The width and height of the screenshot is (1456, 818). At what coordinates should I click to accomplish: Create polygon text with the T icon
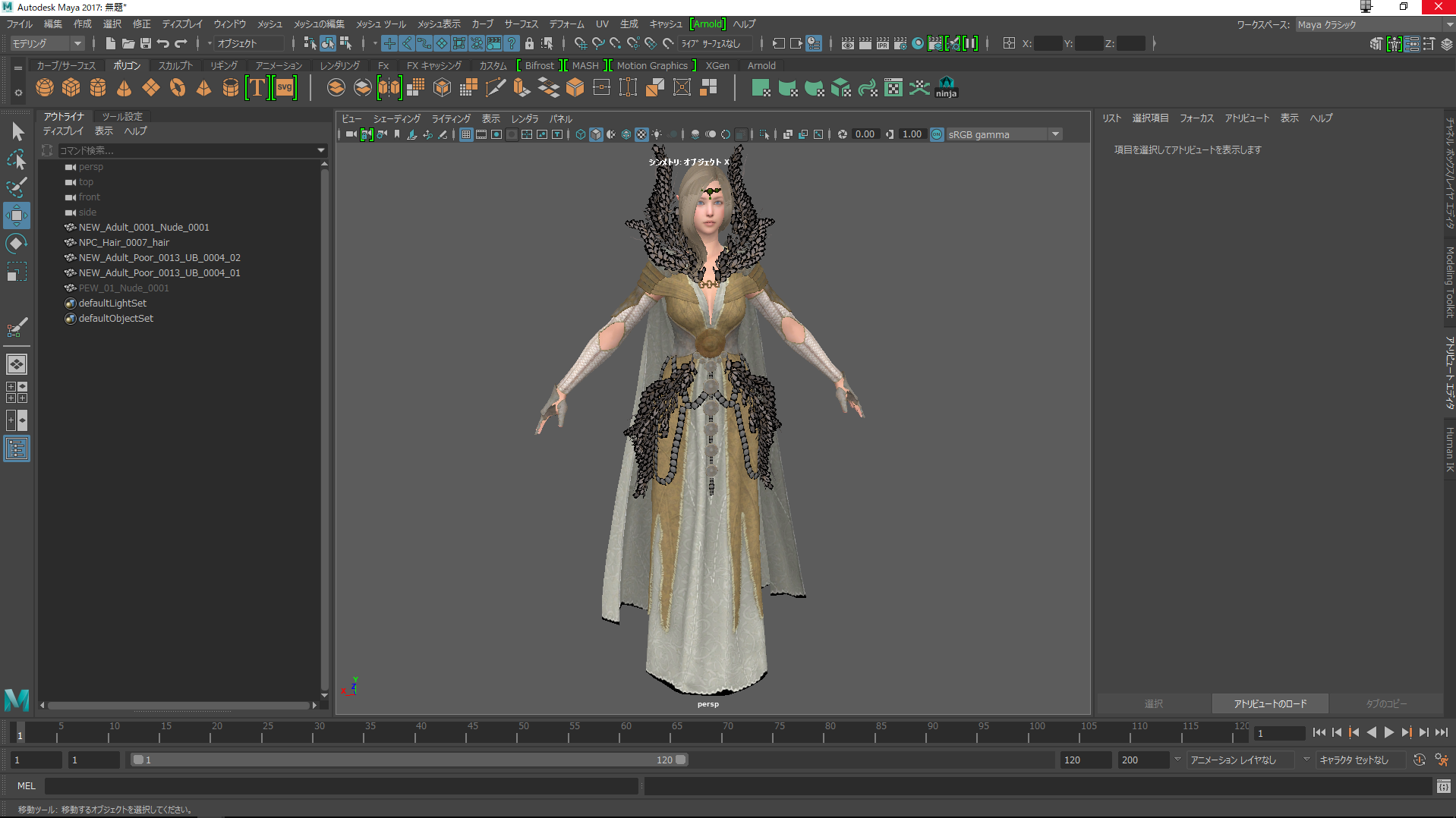[x=257, y=88]
